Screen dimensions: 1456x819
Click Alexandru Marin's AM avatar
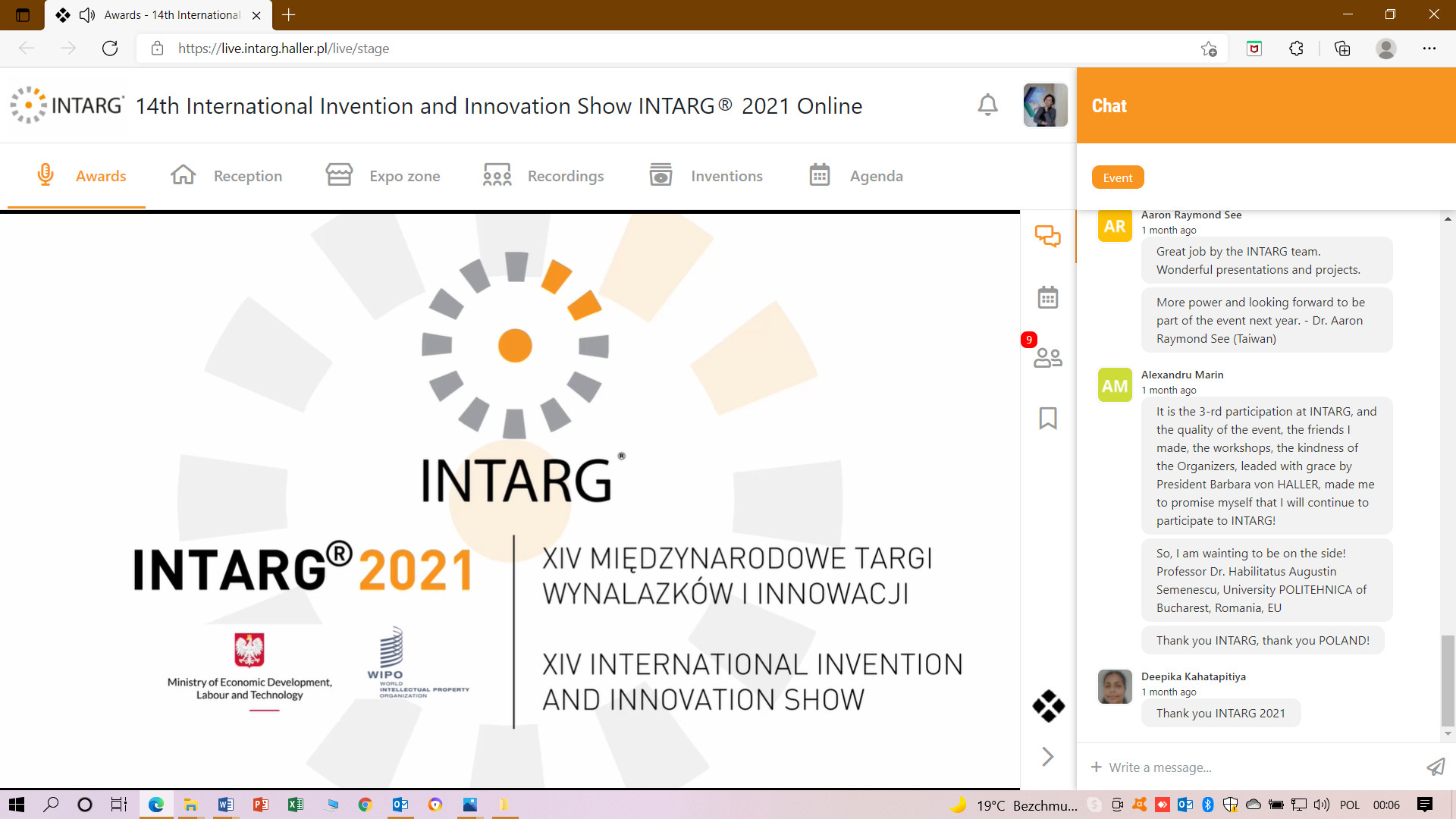pyautogui.click(x=1115, y=385)
